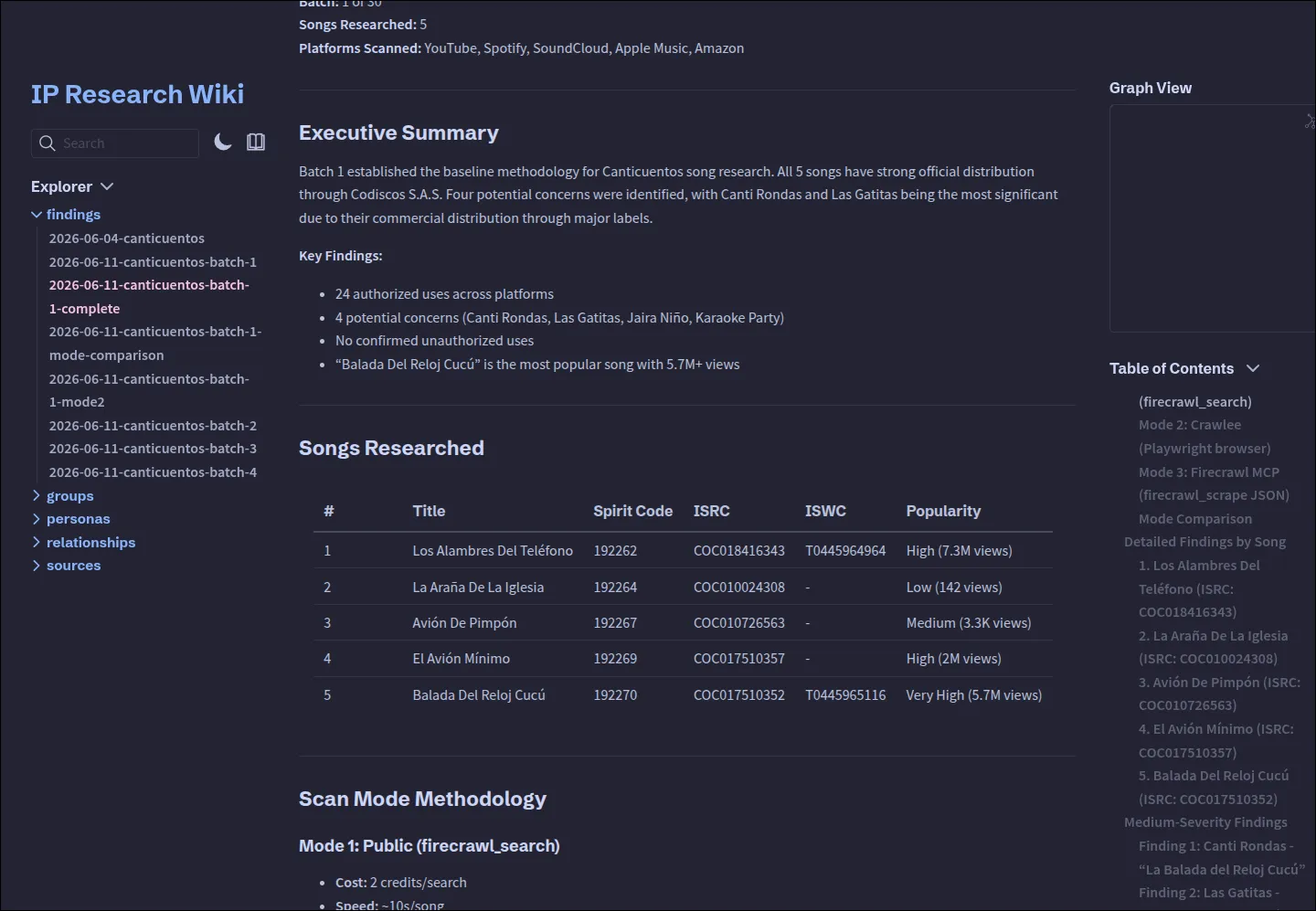
Task: Jump to Mode 3: Firecrawl MCP section
Action: coord(1214,483)
